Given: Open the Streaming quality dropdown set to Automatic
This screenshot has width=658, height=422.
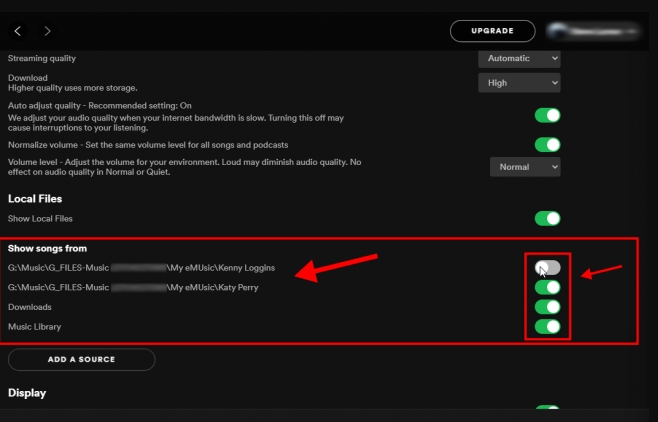Looking at the screenshot, I should tap(518, 59).
